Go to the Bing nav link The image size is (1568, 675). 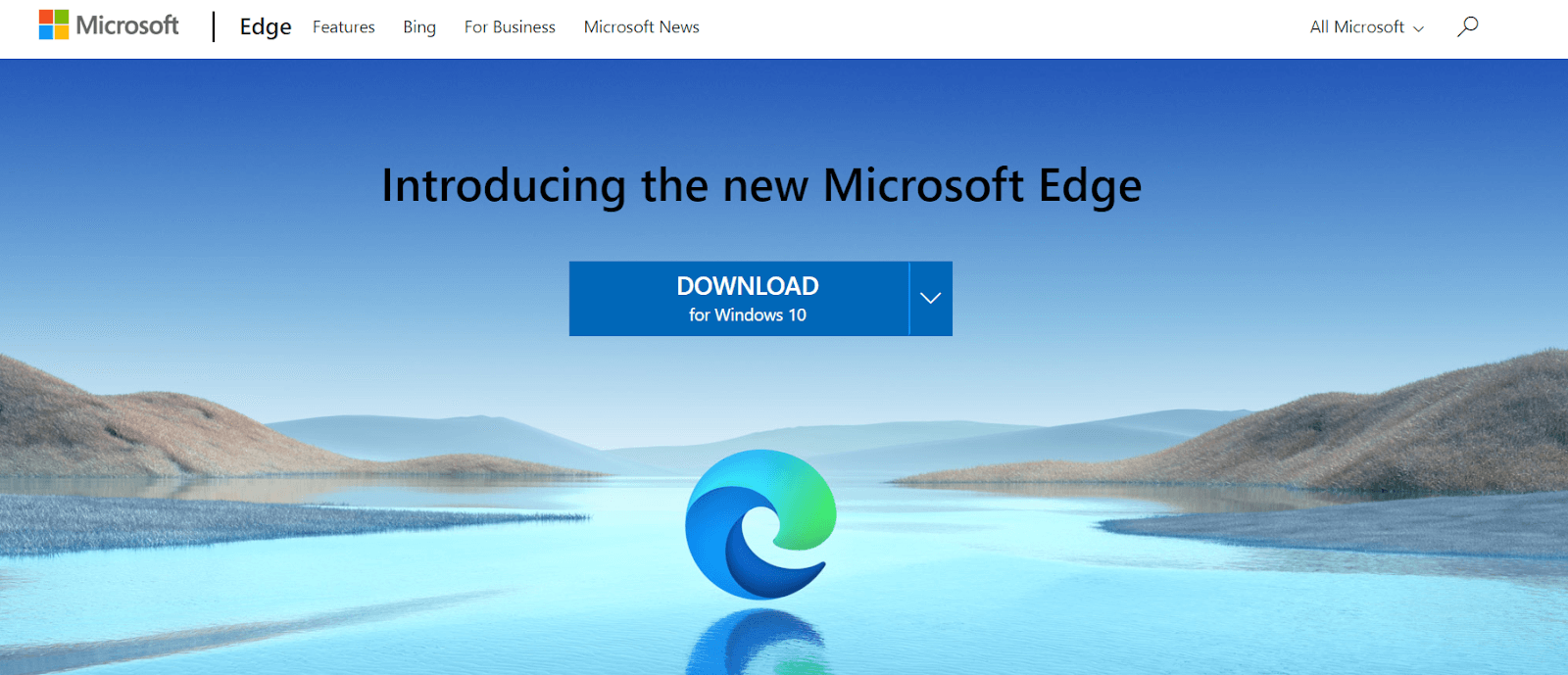[419, 27]
